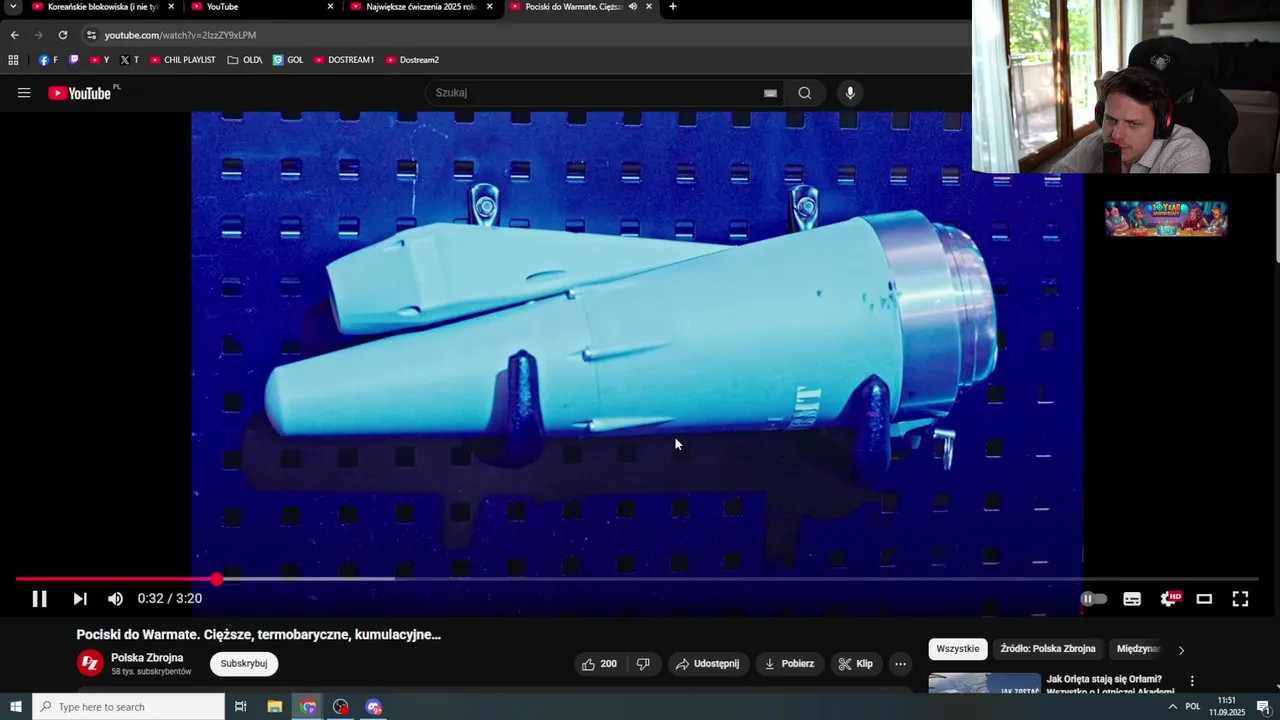This screenshot has width=1280, height=720.
Task: View site information icon in address bar
Action: click(91, 35)
